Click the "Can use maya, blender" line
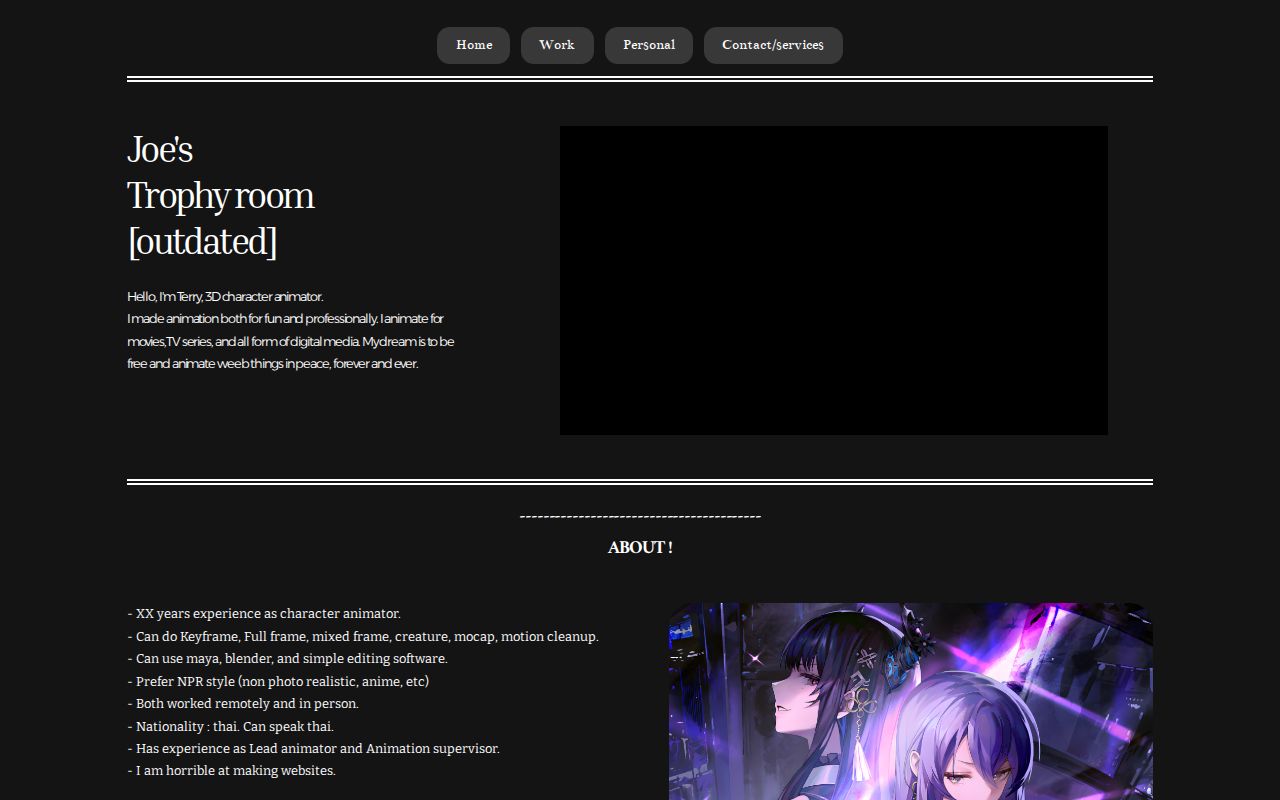This screenshot has height=800, width=1280. (x=287, y=659)
